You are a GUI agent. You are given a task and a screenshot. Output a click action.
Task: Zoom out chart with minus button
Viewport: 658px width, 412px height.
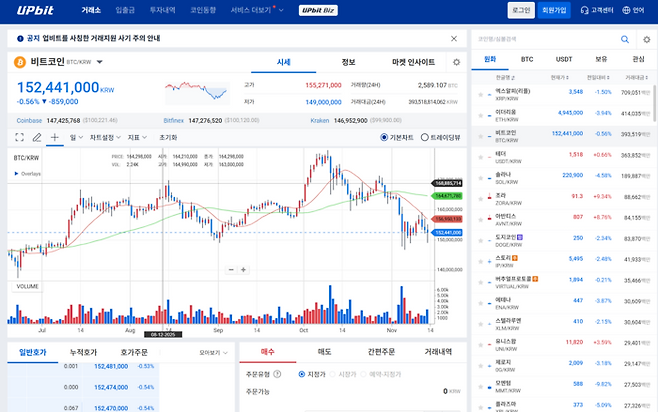tap(231, 270)
